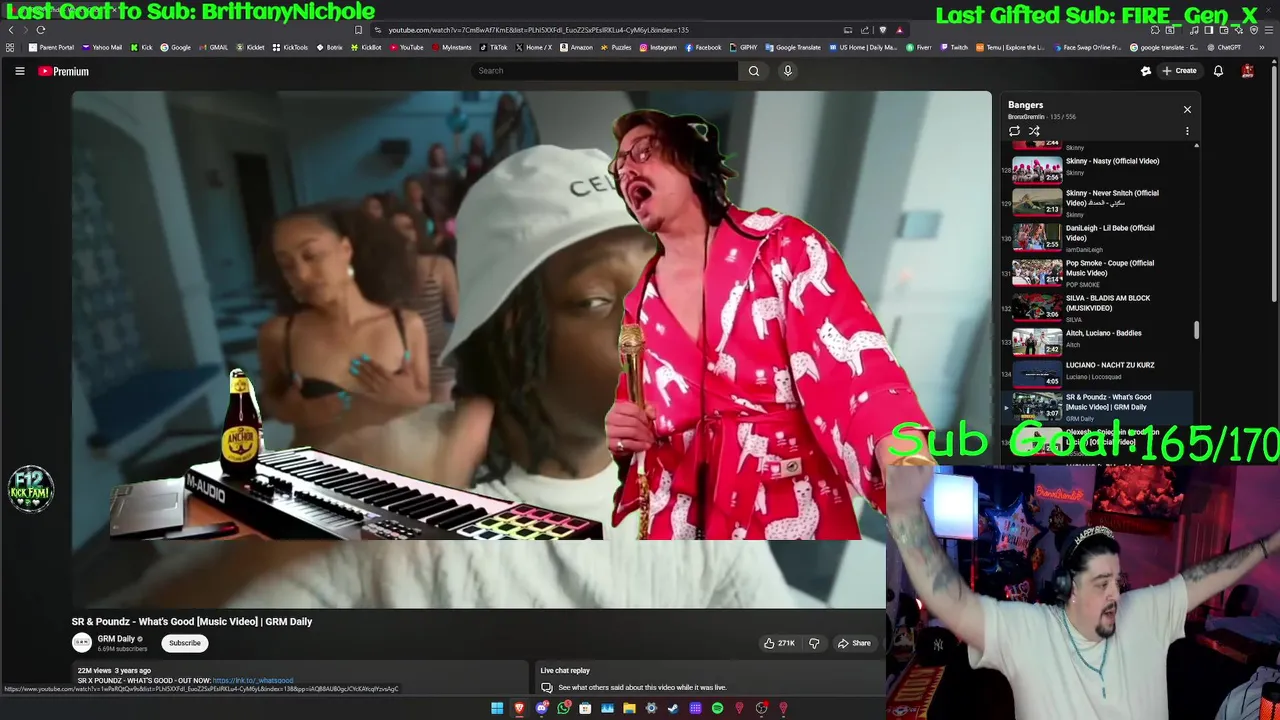1280x720 pixels.
Task: Open the GRM Daily channel name
Action: coord(116,639)
